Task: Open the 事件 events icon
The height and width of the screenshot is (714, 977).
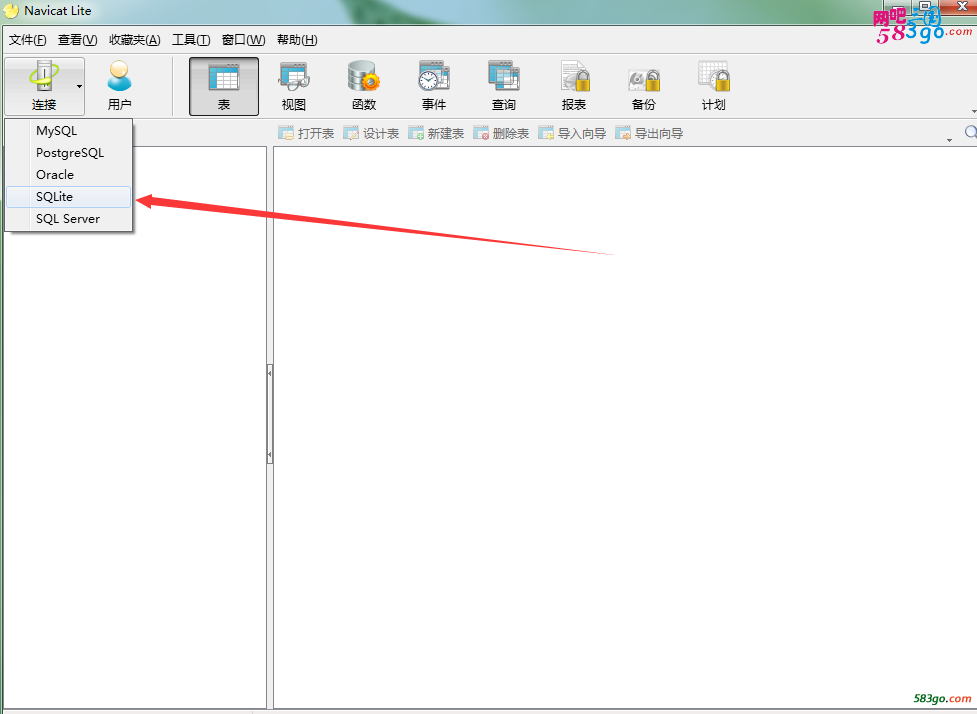Action: 434,86
